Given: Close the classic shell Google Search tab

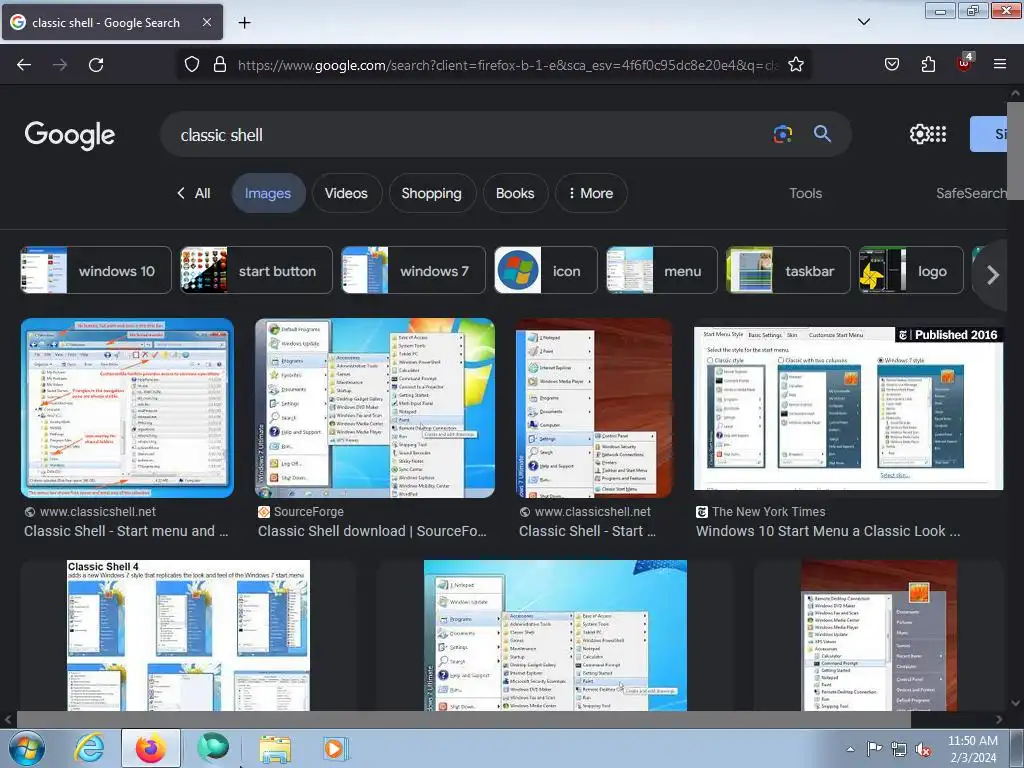Looking at the screenshot, I should point(206,22).
